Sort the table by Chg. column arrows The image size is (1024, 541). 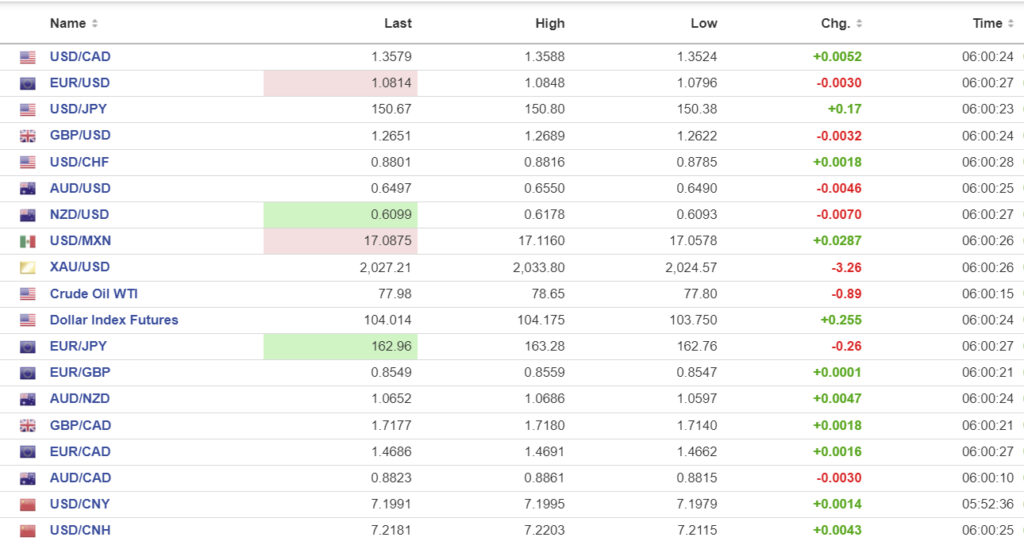[x=859, y=23]
